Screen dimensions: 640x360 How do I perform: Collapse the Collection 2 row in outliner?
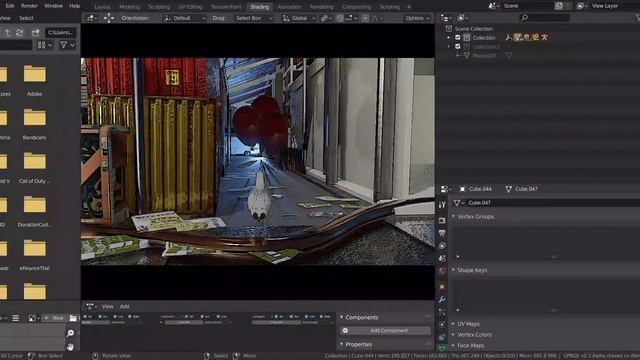point(449,47)
